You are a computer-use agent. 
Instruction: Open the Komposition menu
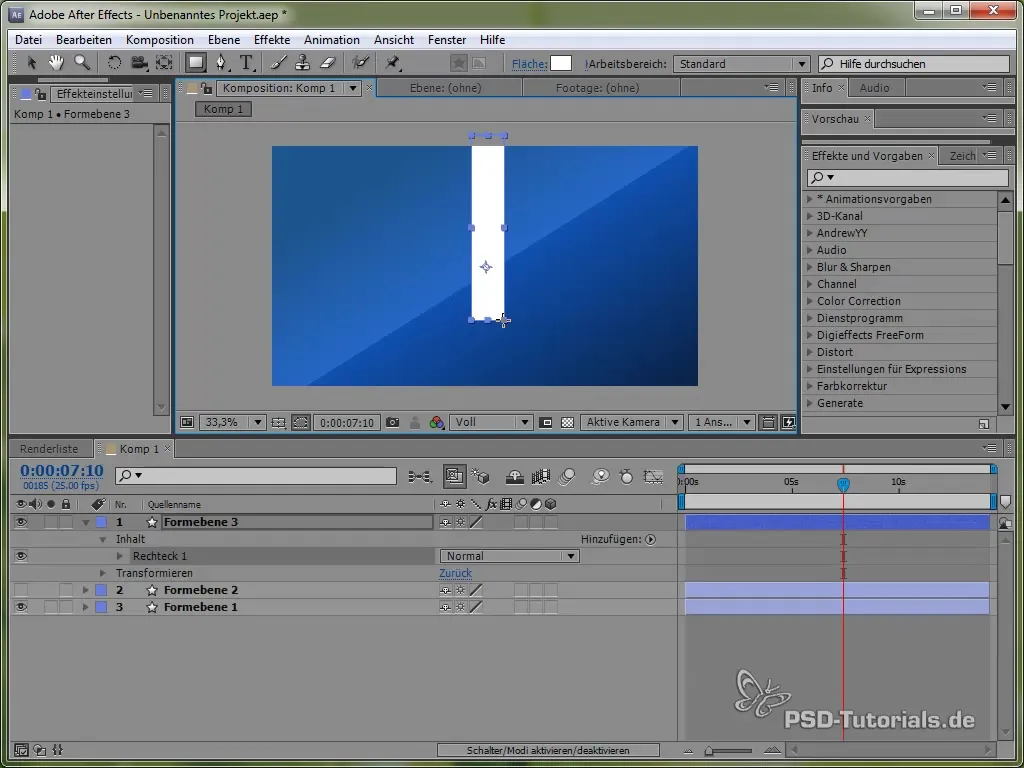pos(159,40)
